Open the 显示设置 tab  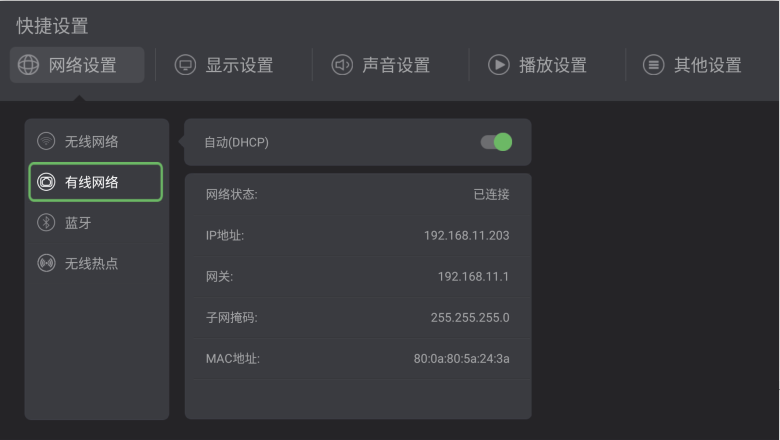(238, 65)
